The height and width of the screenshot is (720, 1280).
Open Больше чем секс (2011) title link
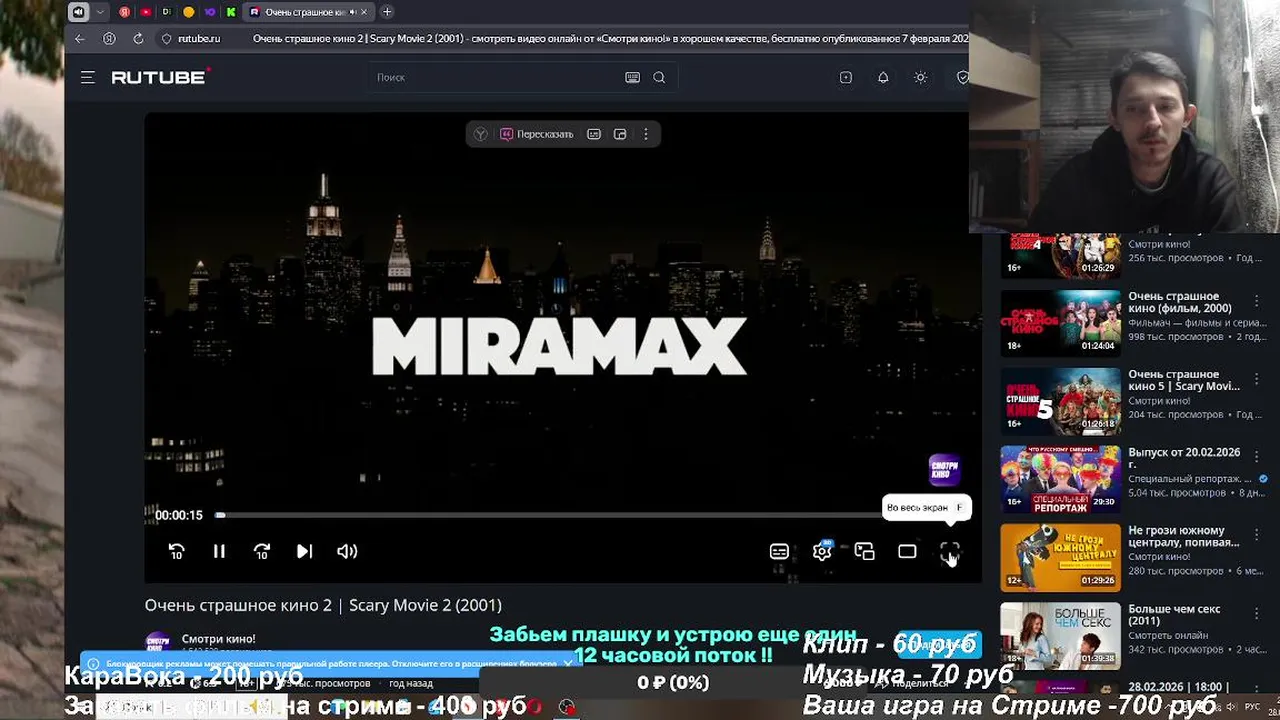pyautogui.click(x=1174, y=615)
